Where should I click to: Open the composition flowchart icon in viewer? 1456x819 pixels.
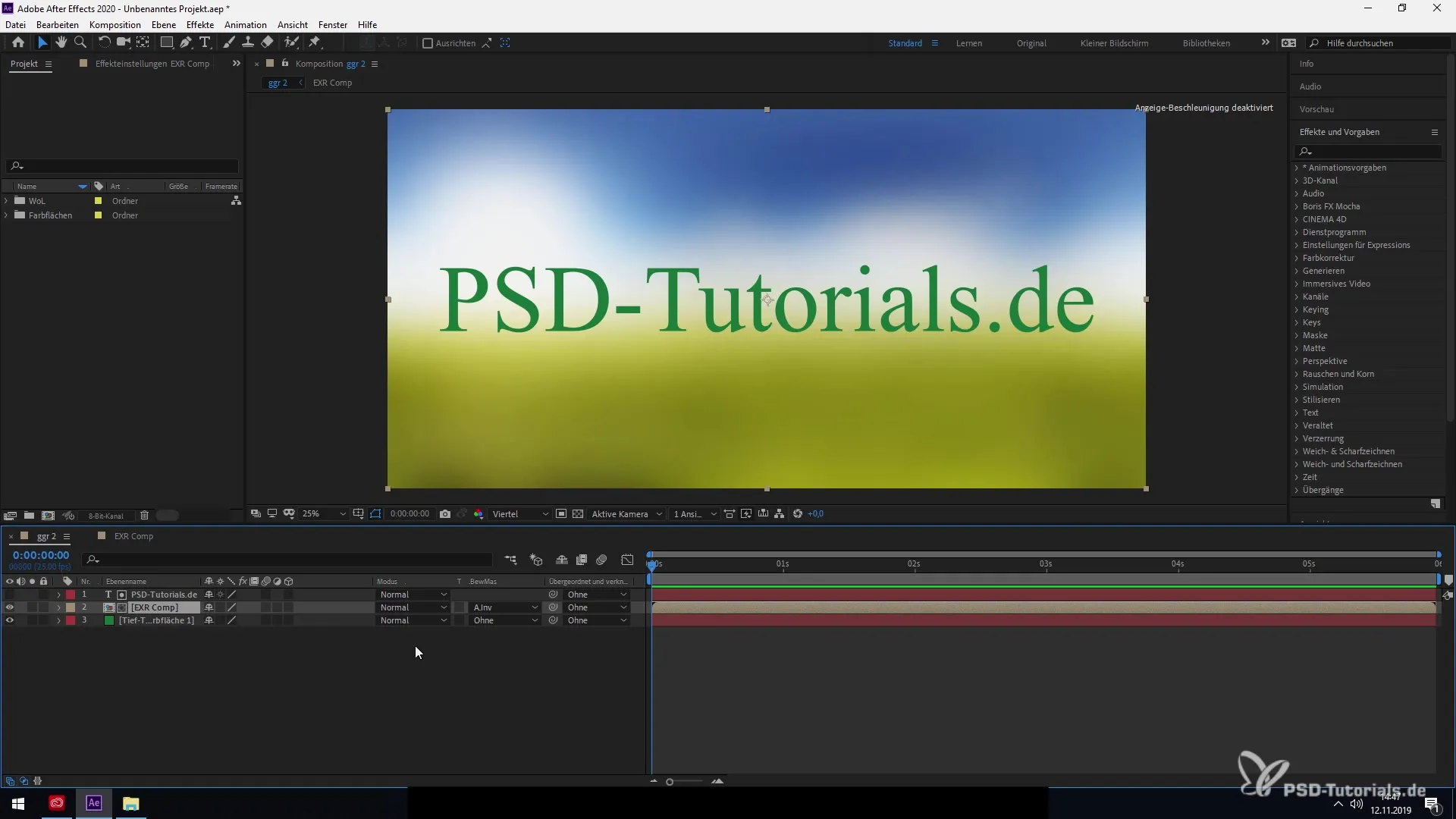click(780, 514)
